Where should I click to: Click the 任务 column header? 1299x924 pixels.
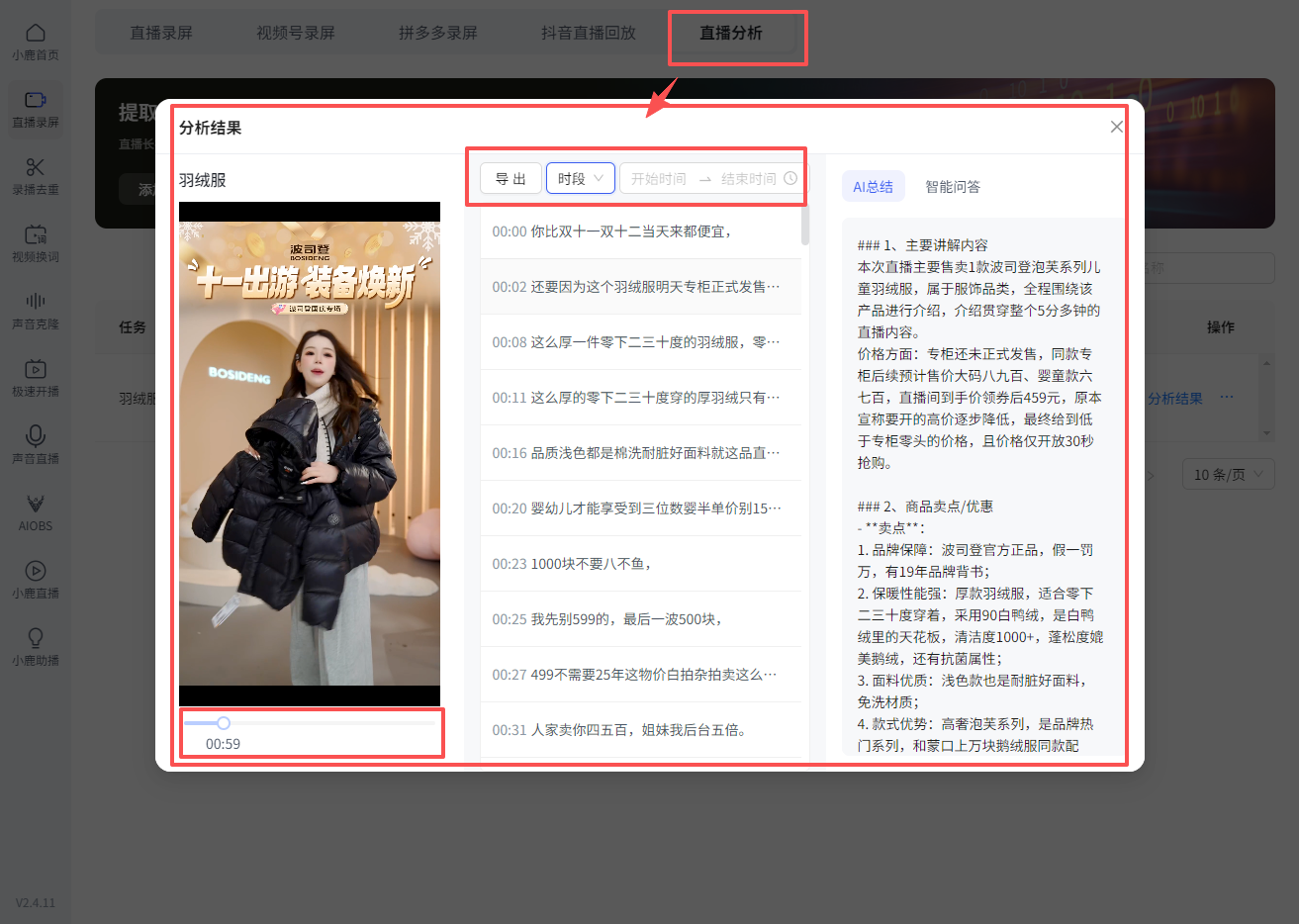click(x=133, y=327)
